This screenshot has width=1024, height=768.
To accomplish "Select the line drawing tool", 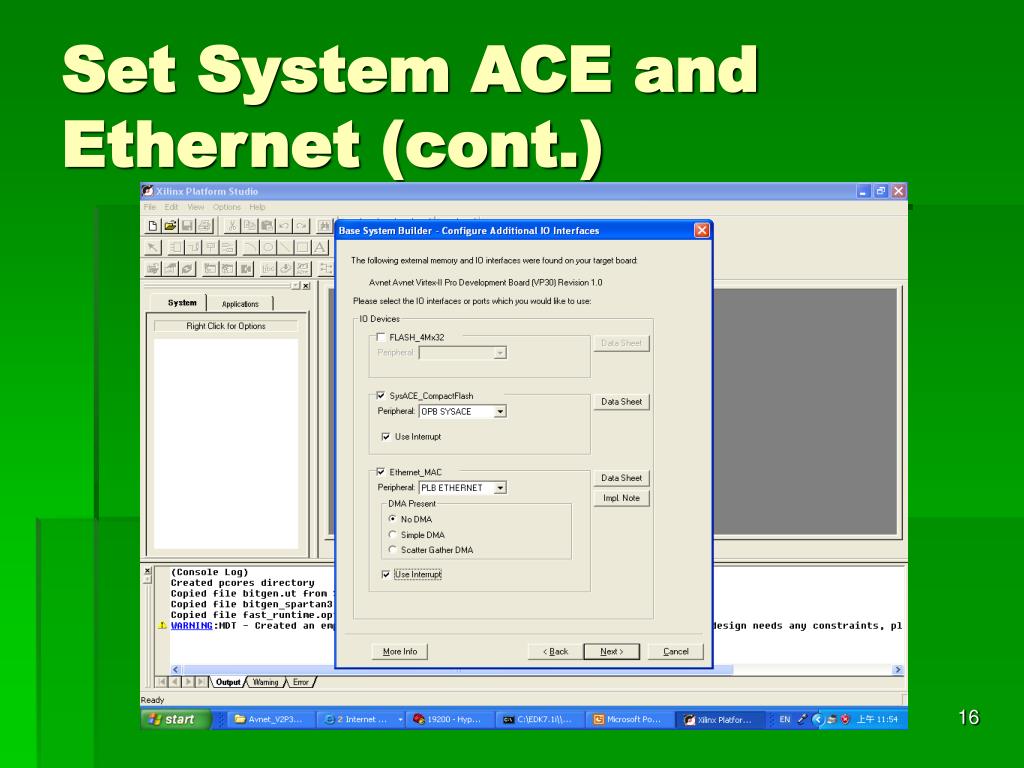I will click(x=285, y=248).
